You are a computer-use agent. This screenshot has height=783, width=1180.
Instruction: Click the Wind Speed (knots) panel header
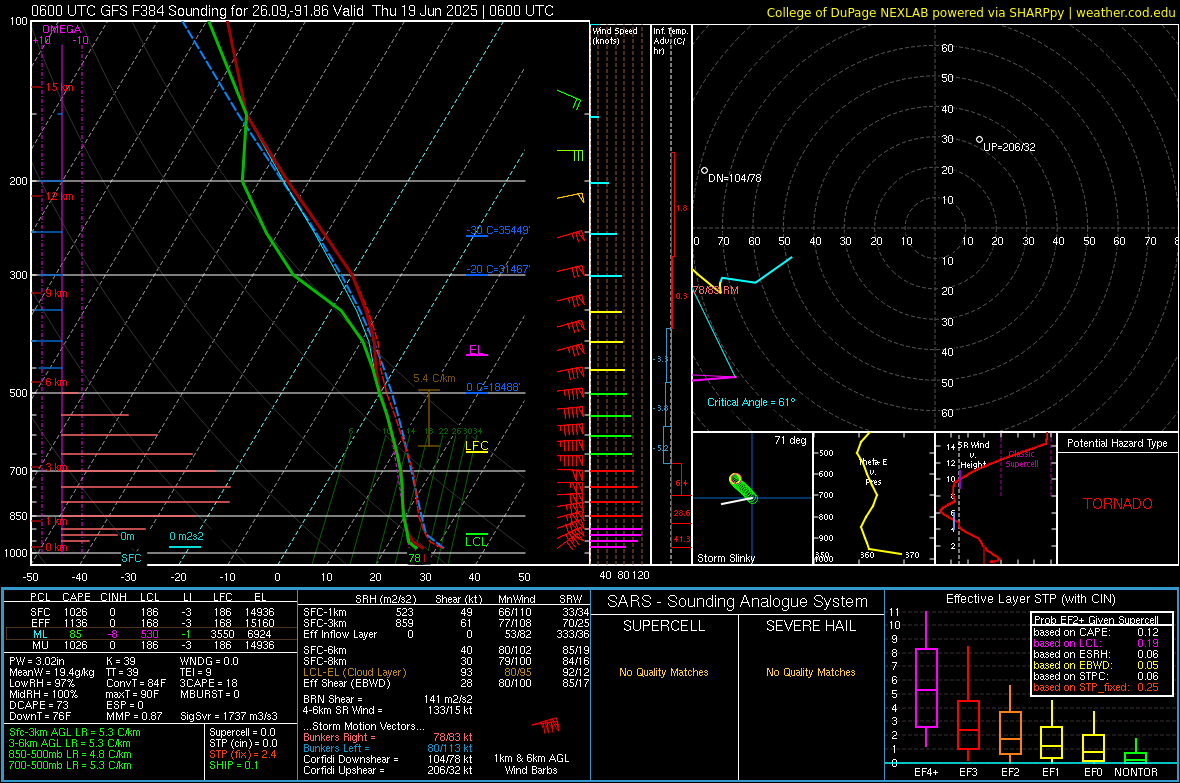pyautogui.click(x=614, y=35)
